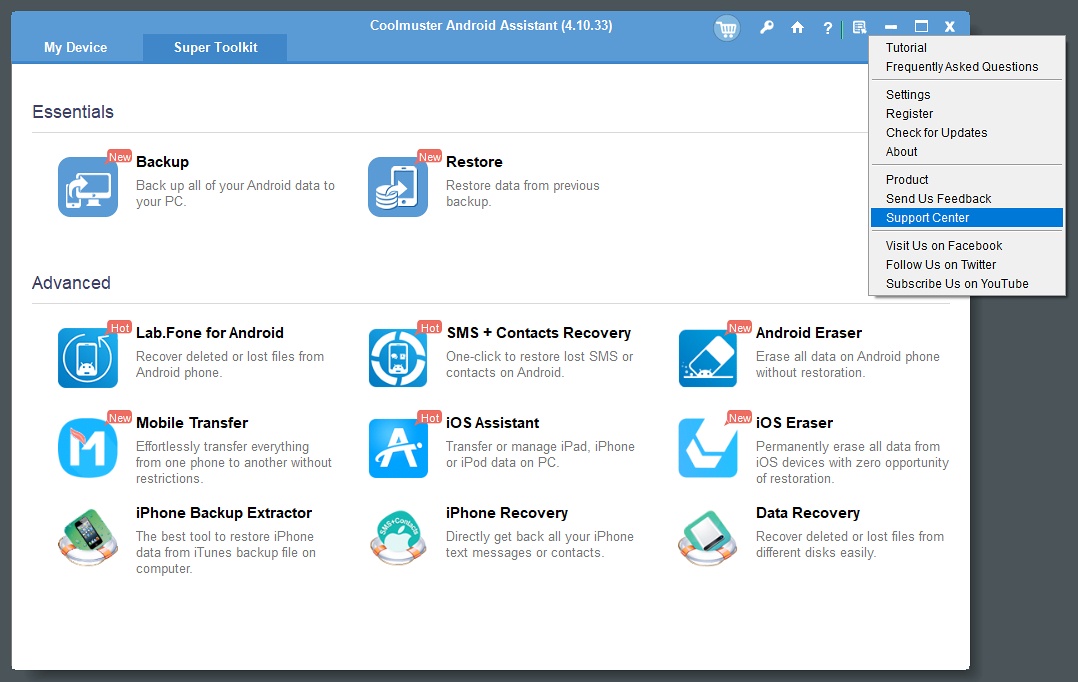Launch iPhone Backup Extractor icon

tap(88, 538)
